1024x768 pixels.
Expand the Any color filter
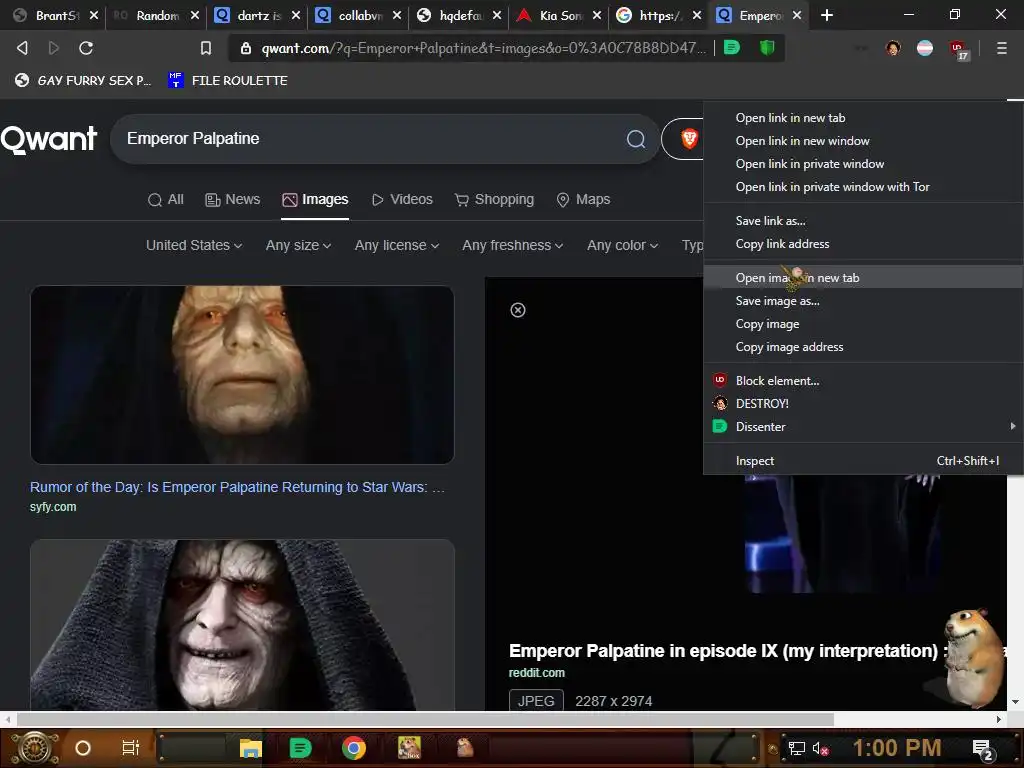click(x=622, y=246)
